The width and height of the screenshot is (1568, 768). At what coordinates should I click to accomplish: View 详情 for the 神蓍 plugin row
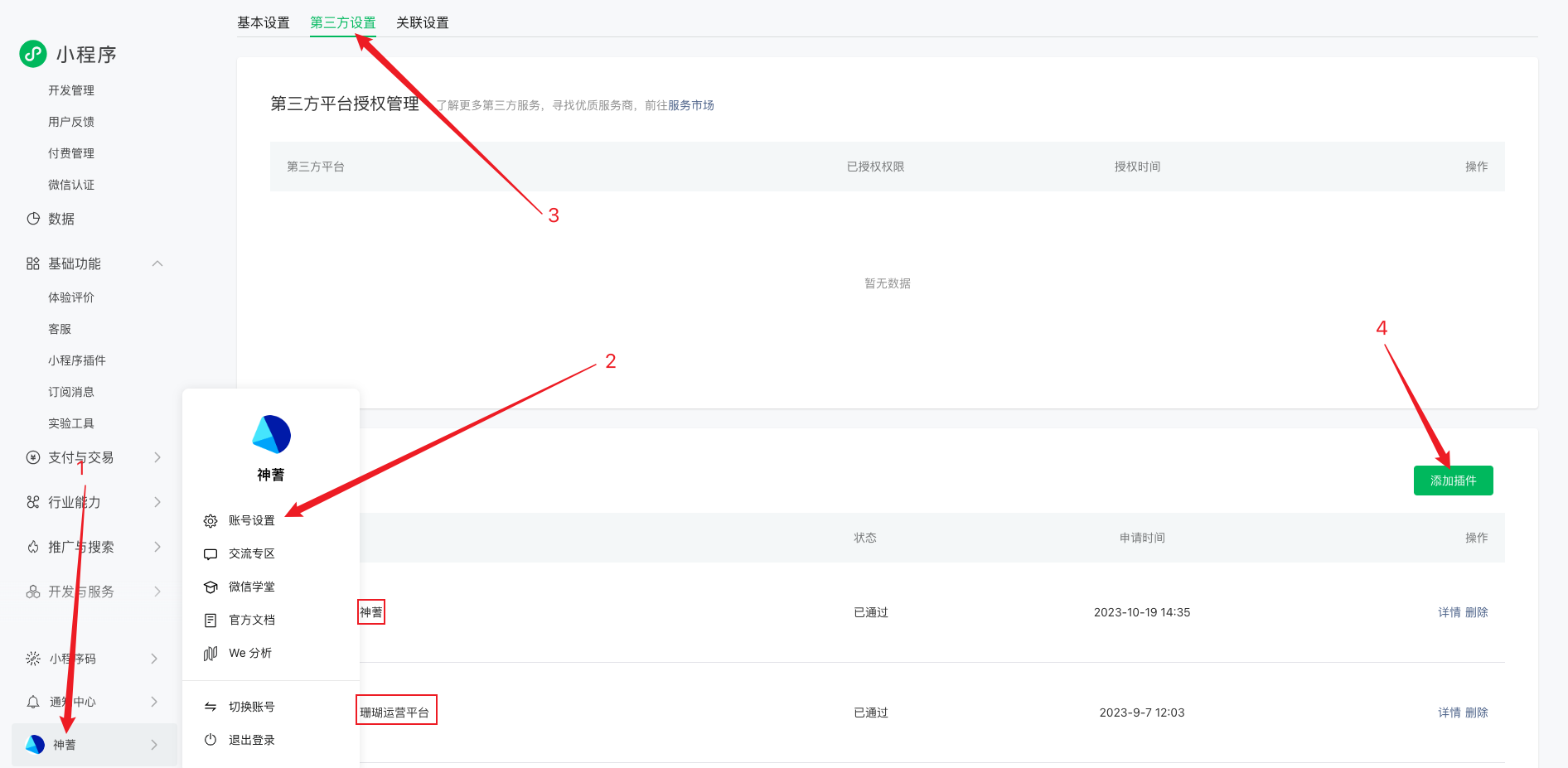[1449, 612]
